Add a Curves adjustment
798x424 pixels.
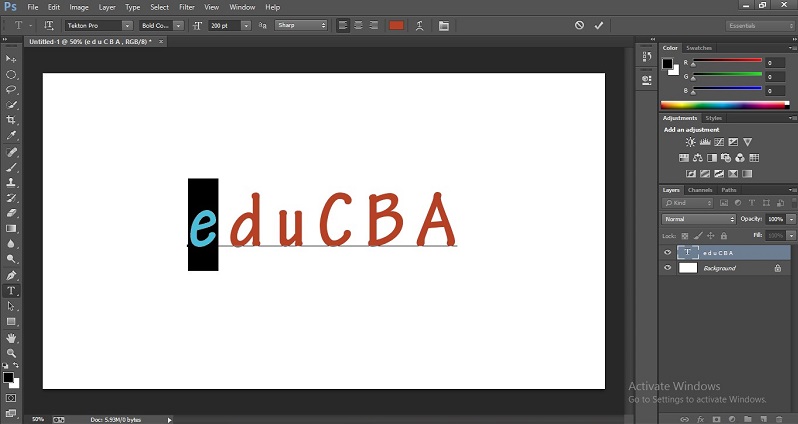719,142
